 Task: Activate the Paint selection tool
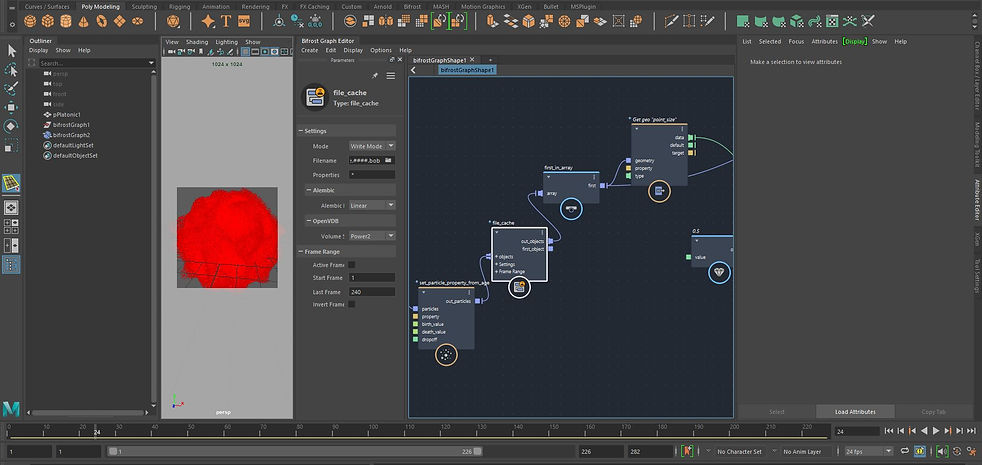point(11,88)
